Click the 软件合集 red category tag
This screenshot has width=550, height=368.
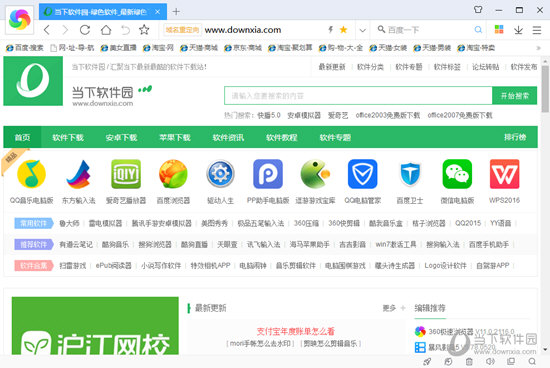click(x=34, y=266)
